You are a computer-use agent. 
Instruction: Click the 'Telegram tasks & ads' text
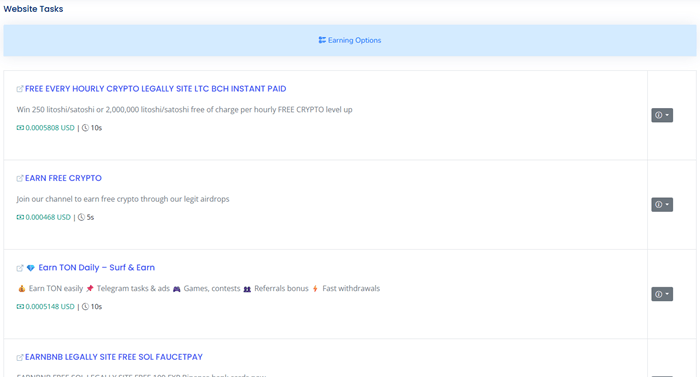click(133, 289)
